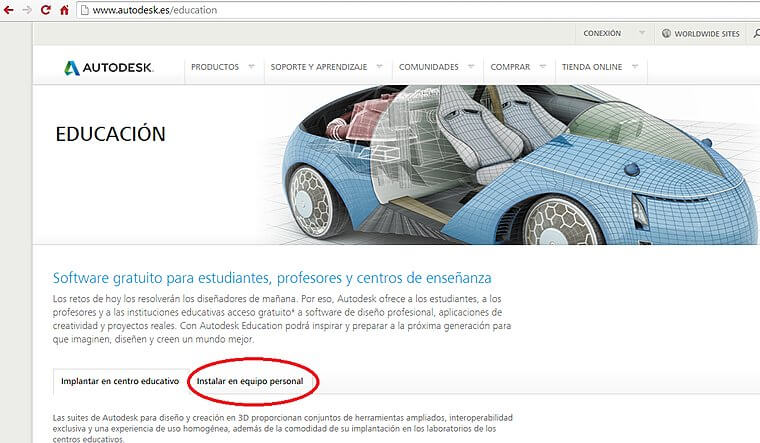Click the globe icon by Worldwide Sites

pos(666,33)
